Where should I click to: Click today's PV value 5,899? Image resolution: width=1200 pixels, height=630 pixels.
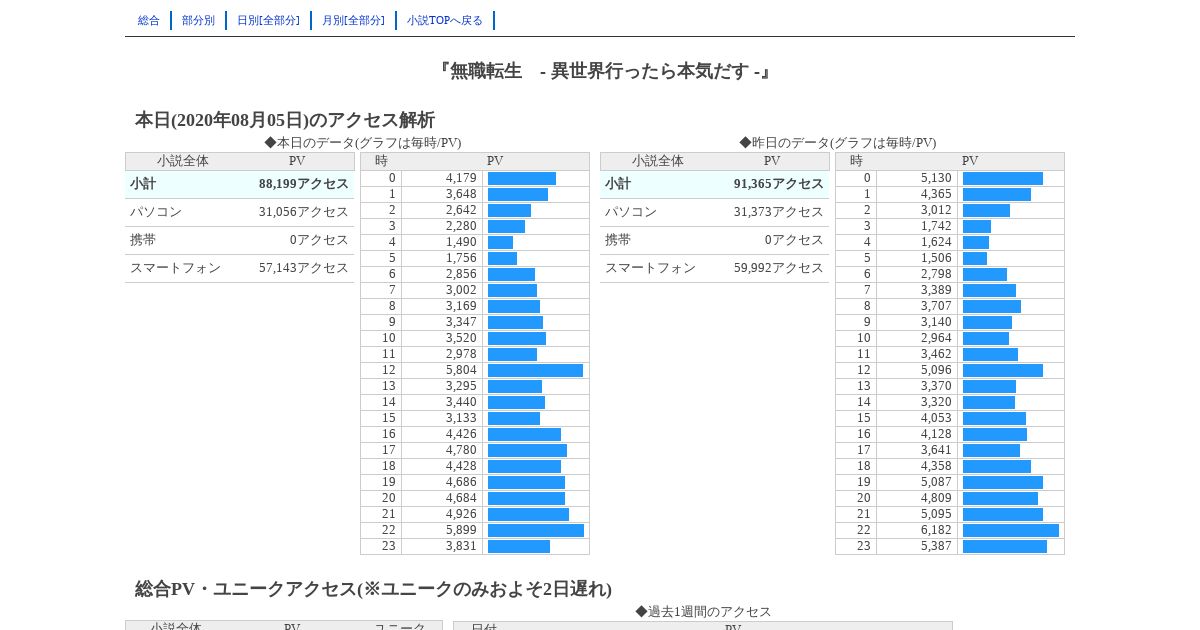(461, 530)
